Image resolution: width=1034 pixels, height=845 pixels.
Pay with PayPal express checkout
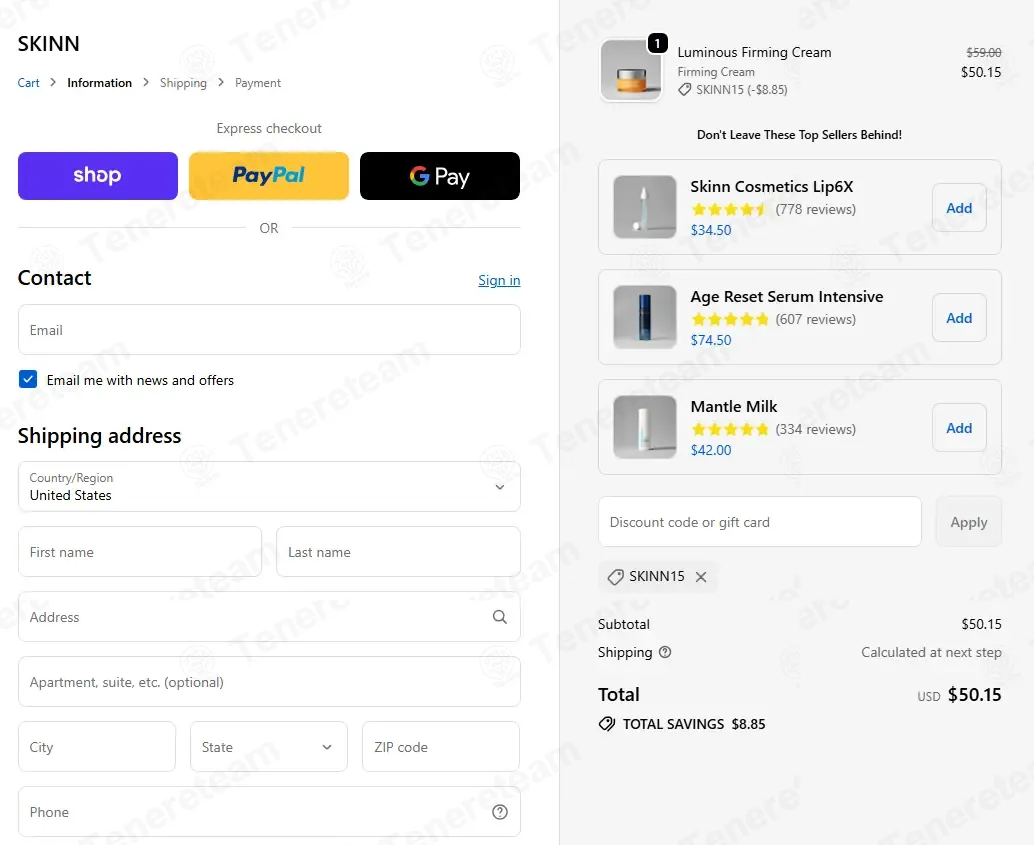click(x=268, y=176)
